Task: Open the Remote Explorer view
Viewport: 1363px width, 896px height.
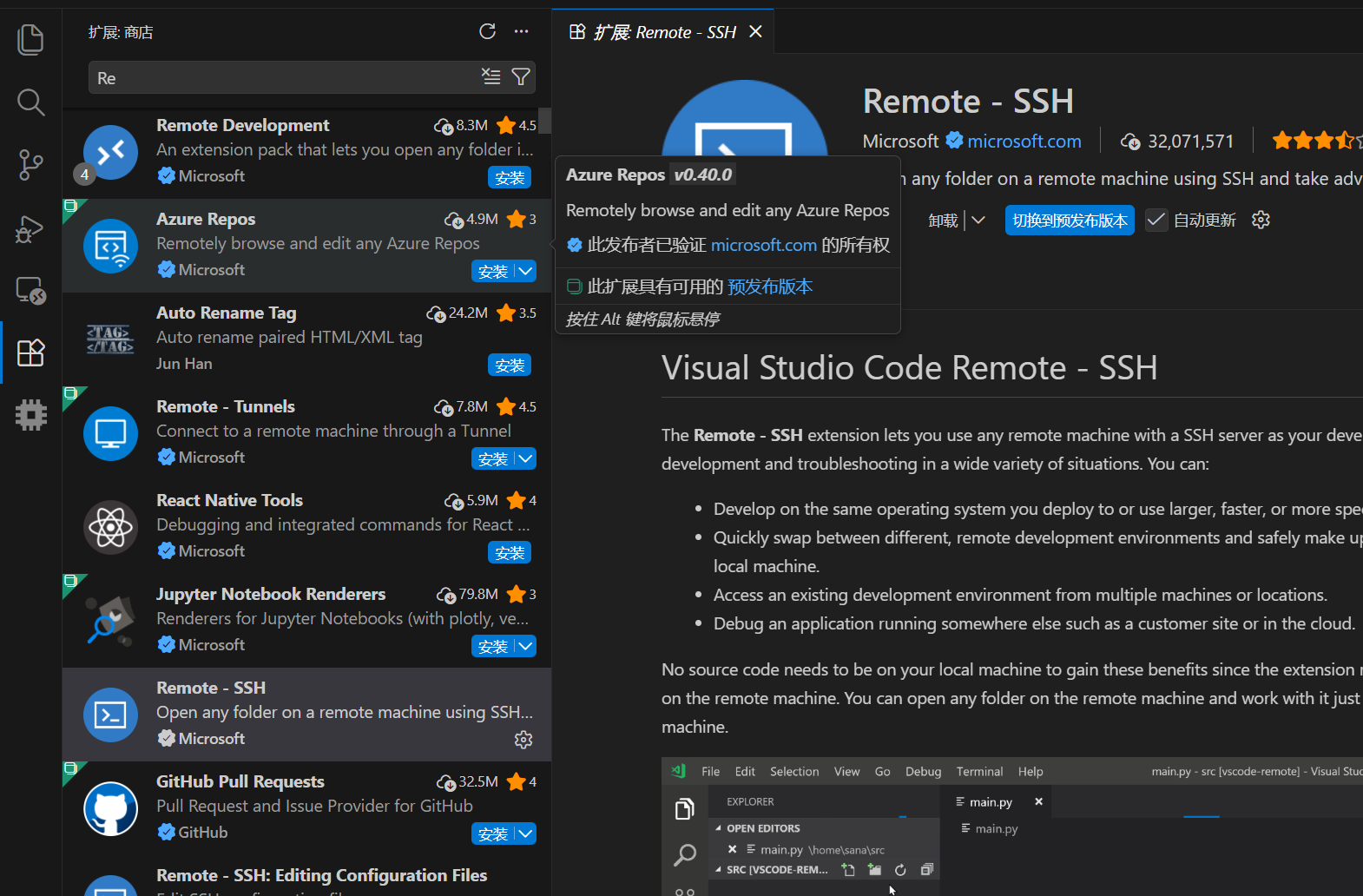Action: tap(30, 290)
